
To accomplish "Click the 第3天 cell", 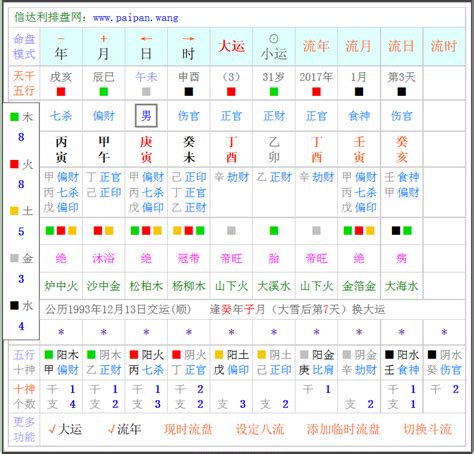I will (402, 77).
